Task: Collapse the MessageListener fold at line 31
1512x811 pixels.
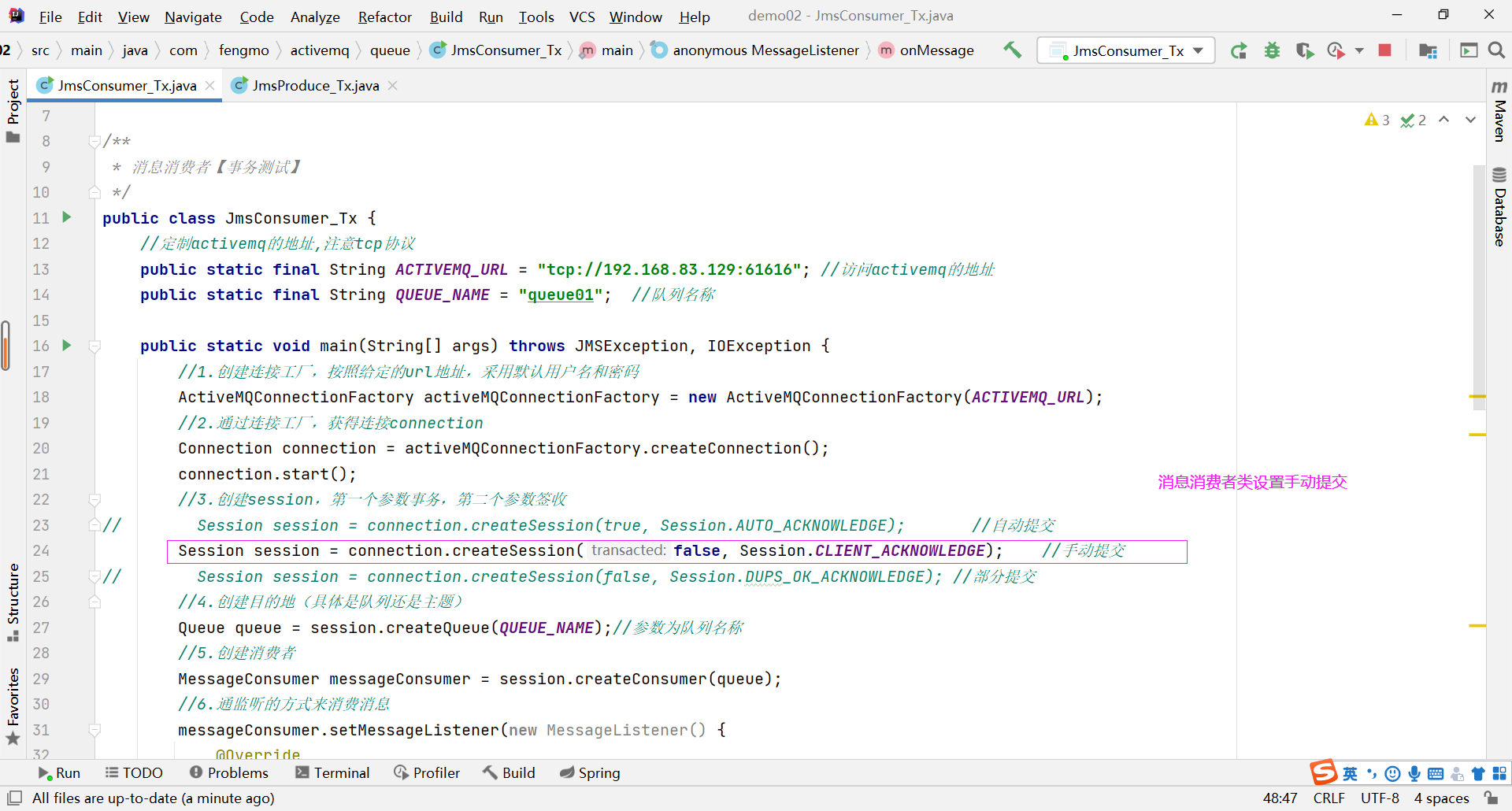Action: (94, 730)
